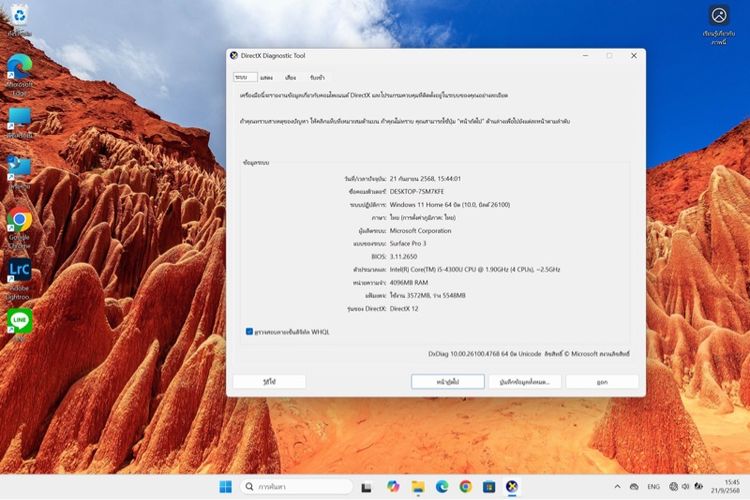This screenshot has width=750, height=500.
Task: Close the DirectX Diagnostic Tool window
Action: [x=634, y=56]
